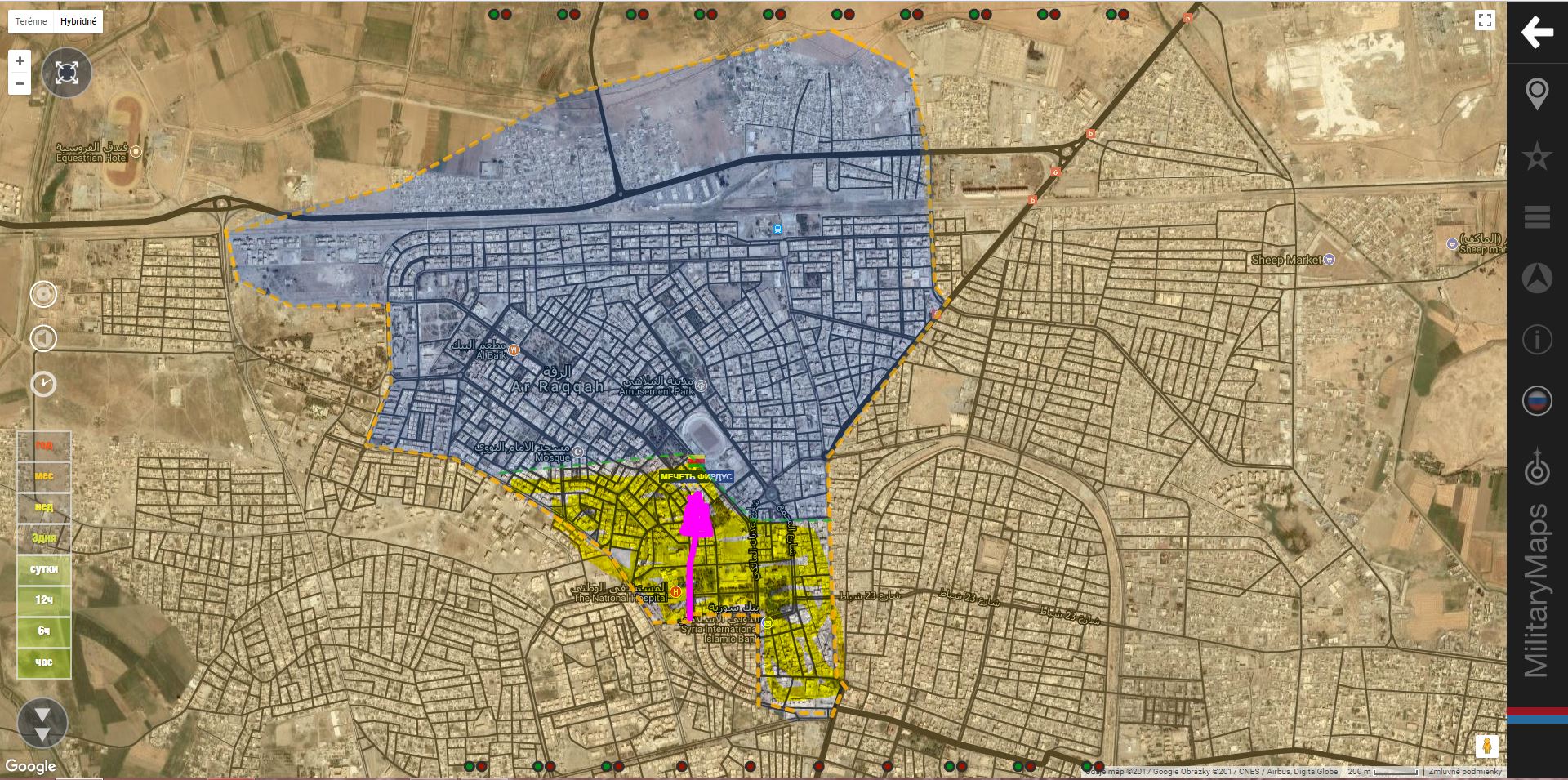The width and height of the screenshot is (1568, 780).
Task: Toggle the speaker sound icon
Action: pyautogui.click(x=43, y=338)
